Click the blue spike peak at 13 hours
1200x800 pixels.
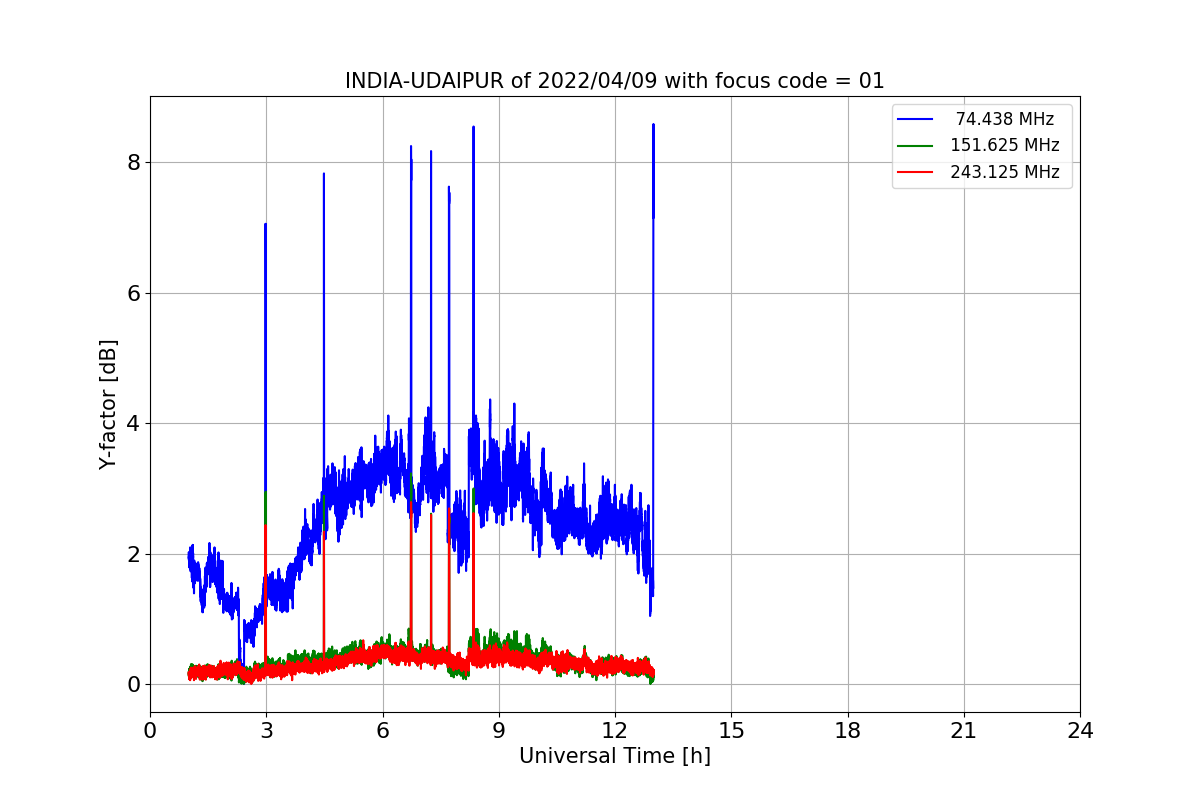point(653,125)
